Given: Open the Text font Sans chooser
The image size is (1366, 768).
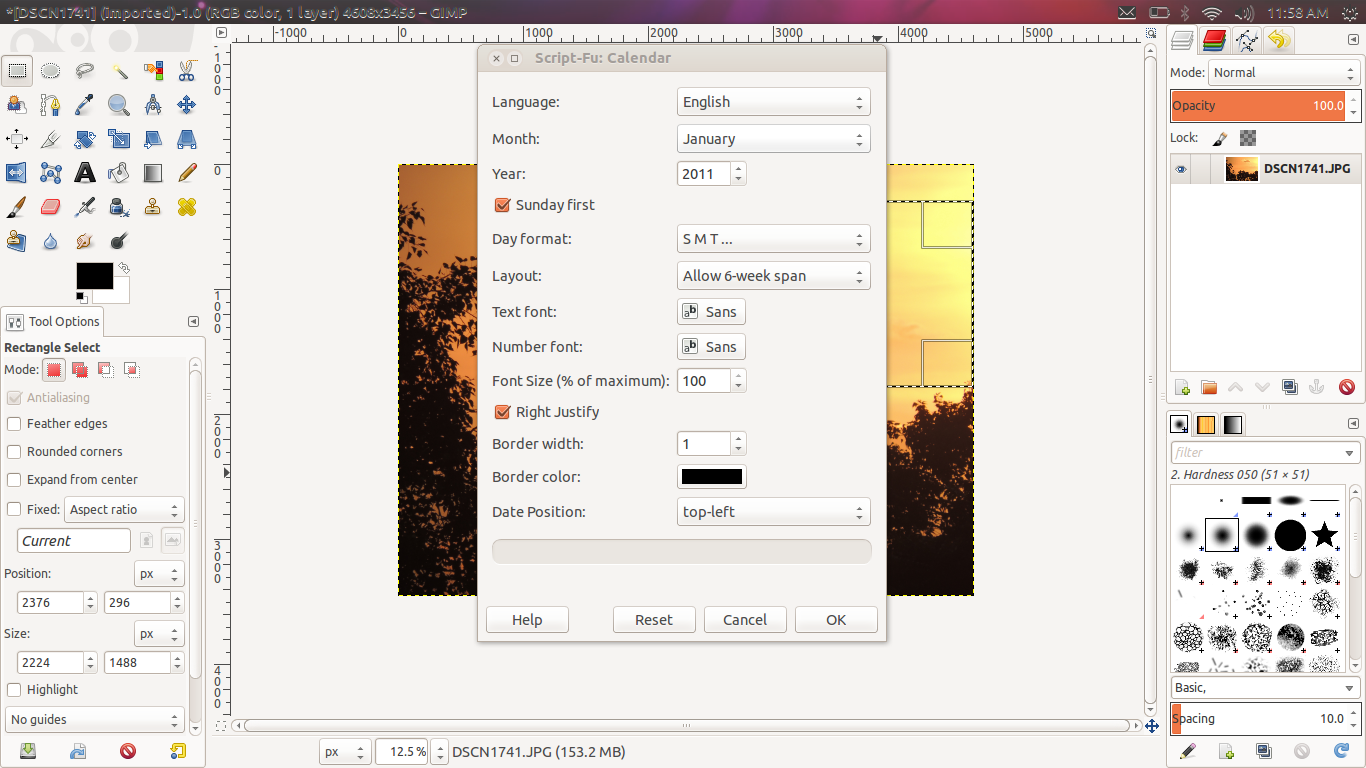Looking at the screenshot, I should tap(711, 312).
